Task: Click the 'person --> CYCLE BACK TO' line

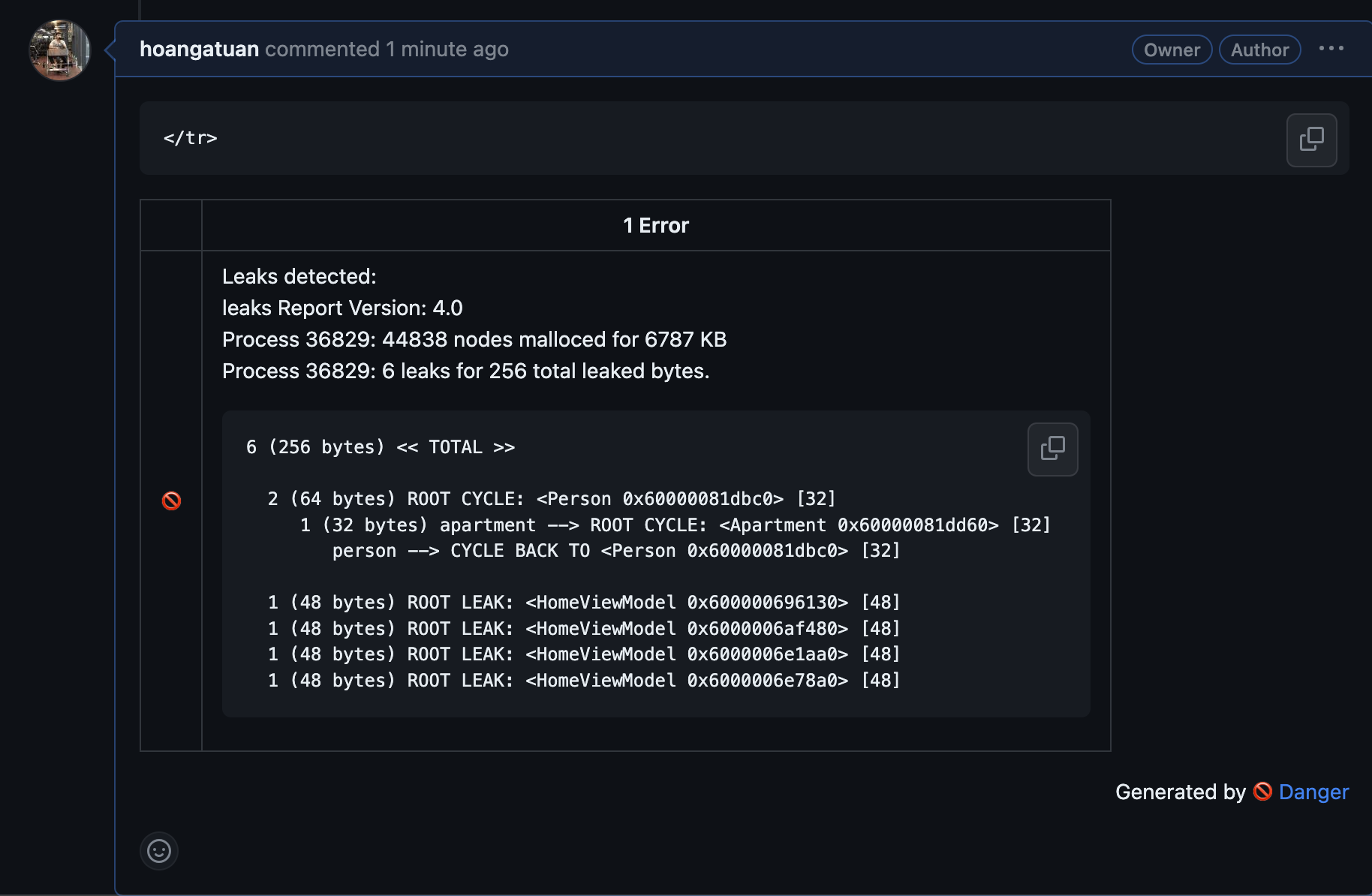Action: point(616,551)
